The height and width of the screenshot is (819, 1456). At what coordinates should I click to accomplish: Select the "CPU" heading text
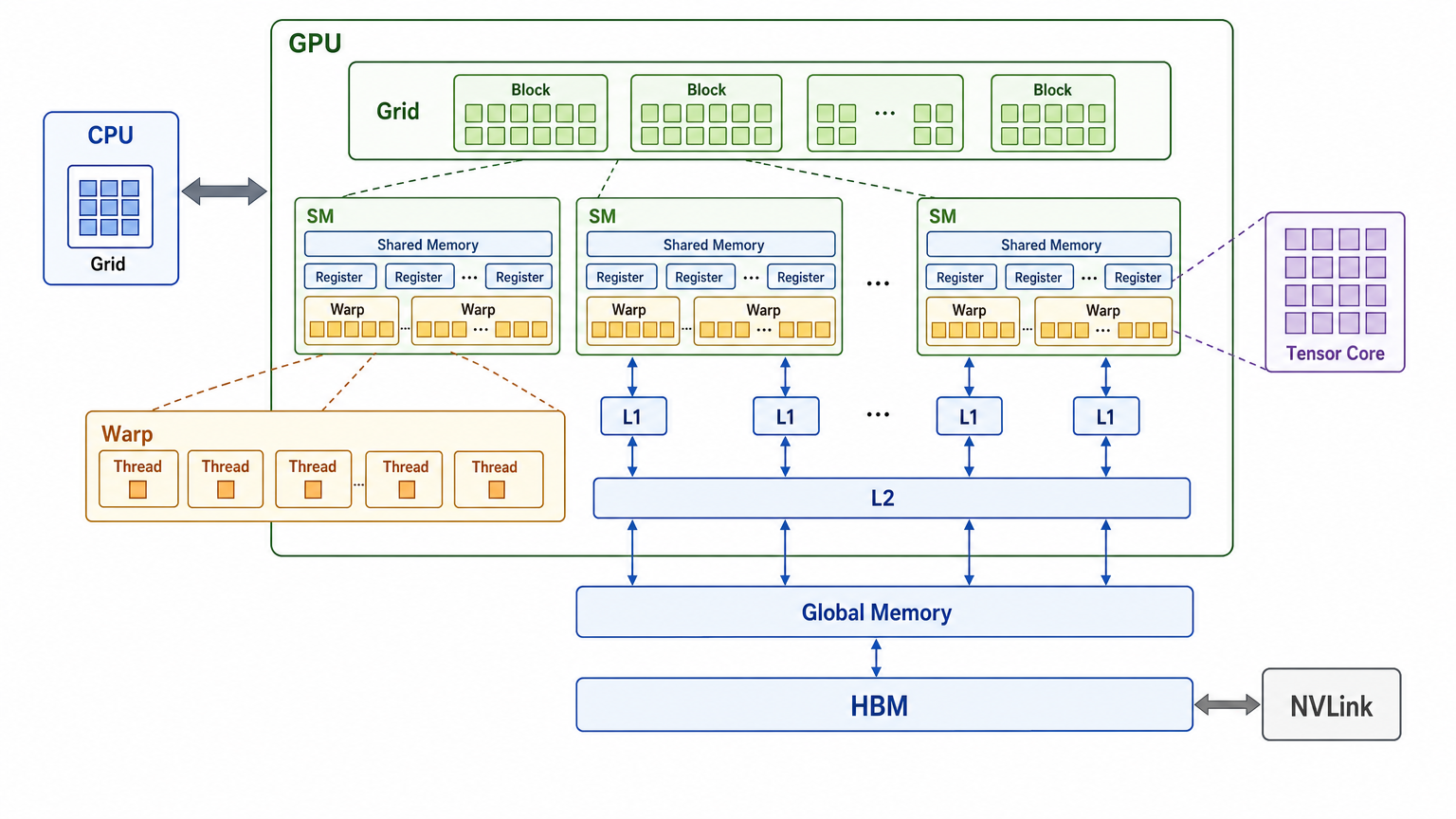111,136
